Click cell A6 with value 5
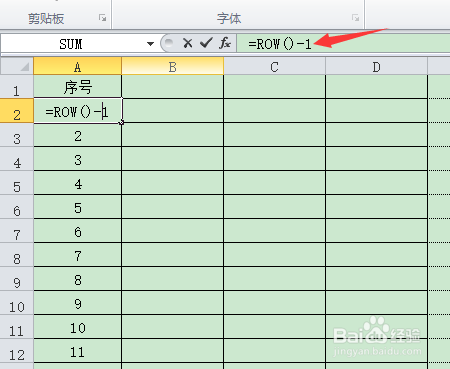 [x=78, y=207]
